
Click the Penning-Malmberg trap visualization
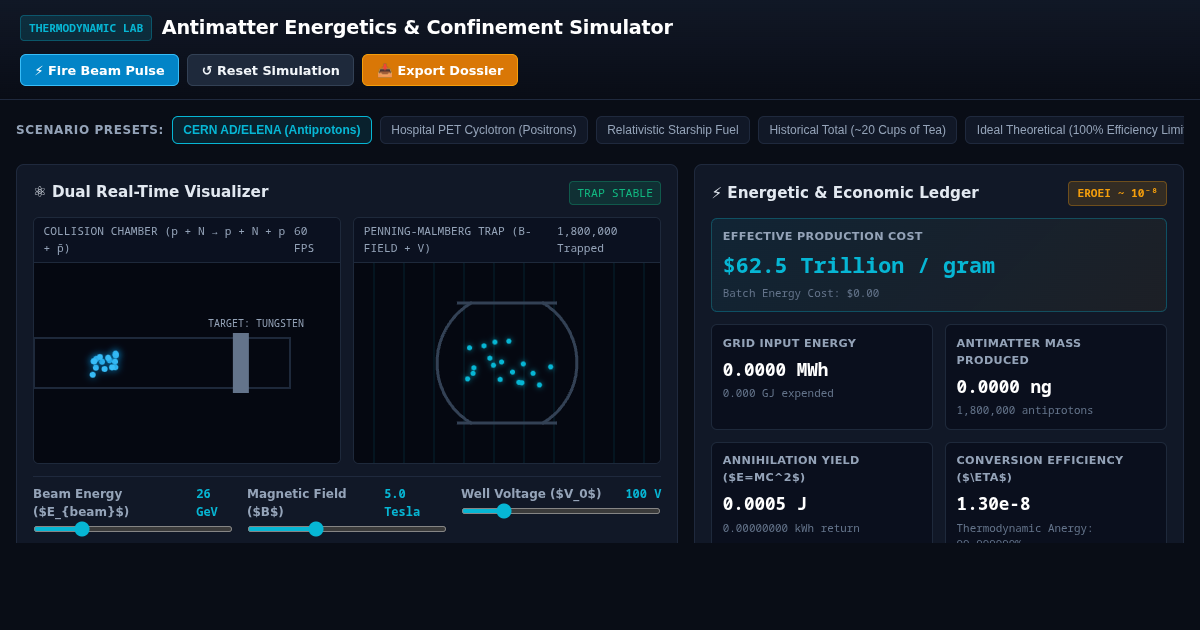[507, 363]
